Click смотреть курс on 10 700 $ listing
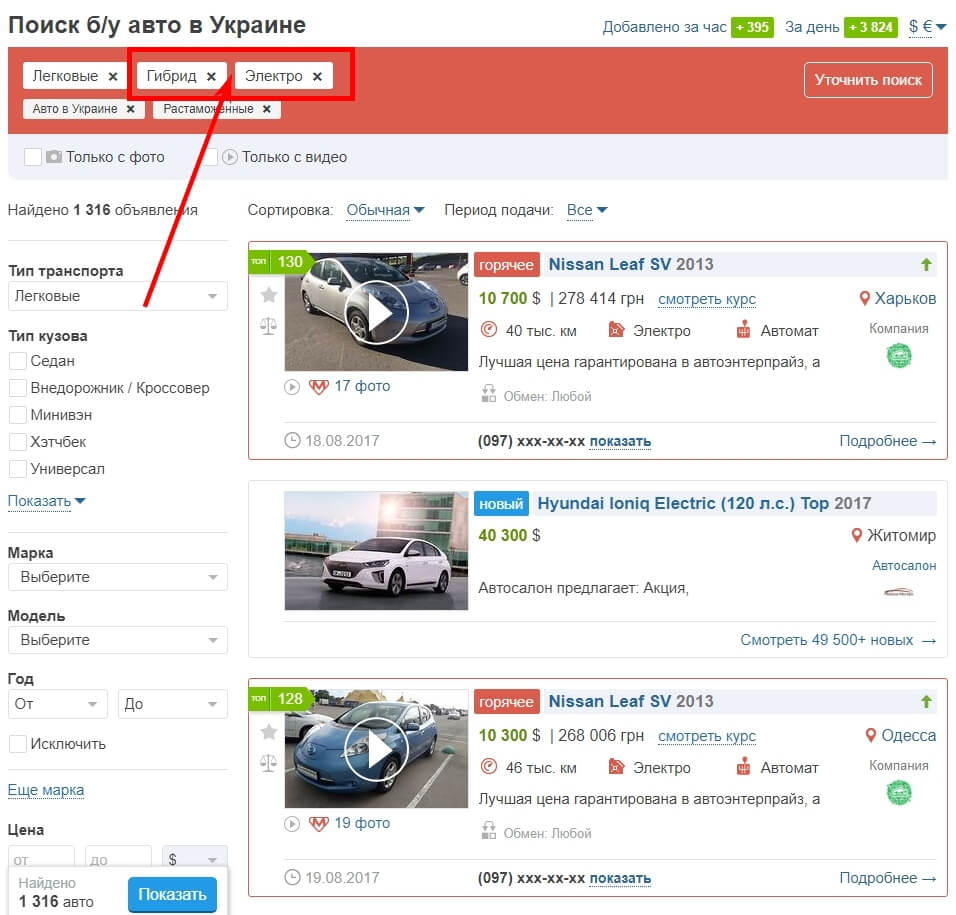Viewport: 956px width, 915px height. [x=707, y=299]
